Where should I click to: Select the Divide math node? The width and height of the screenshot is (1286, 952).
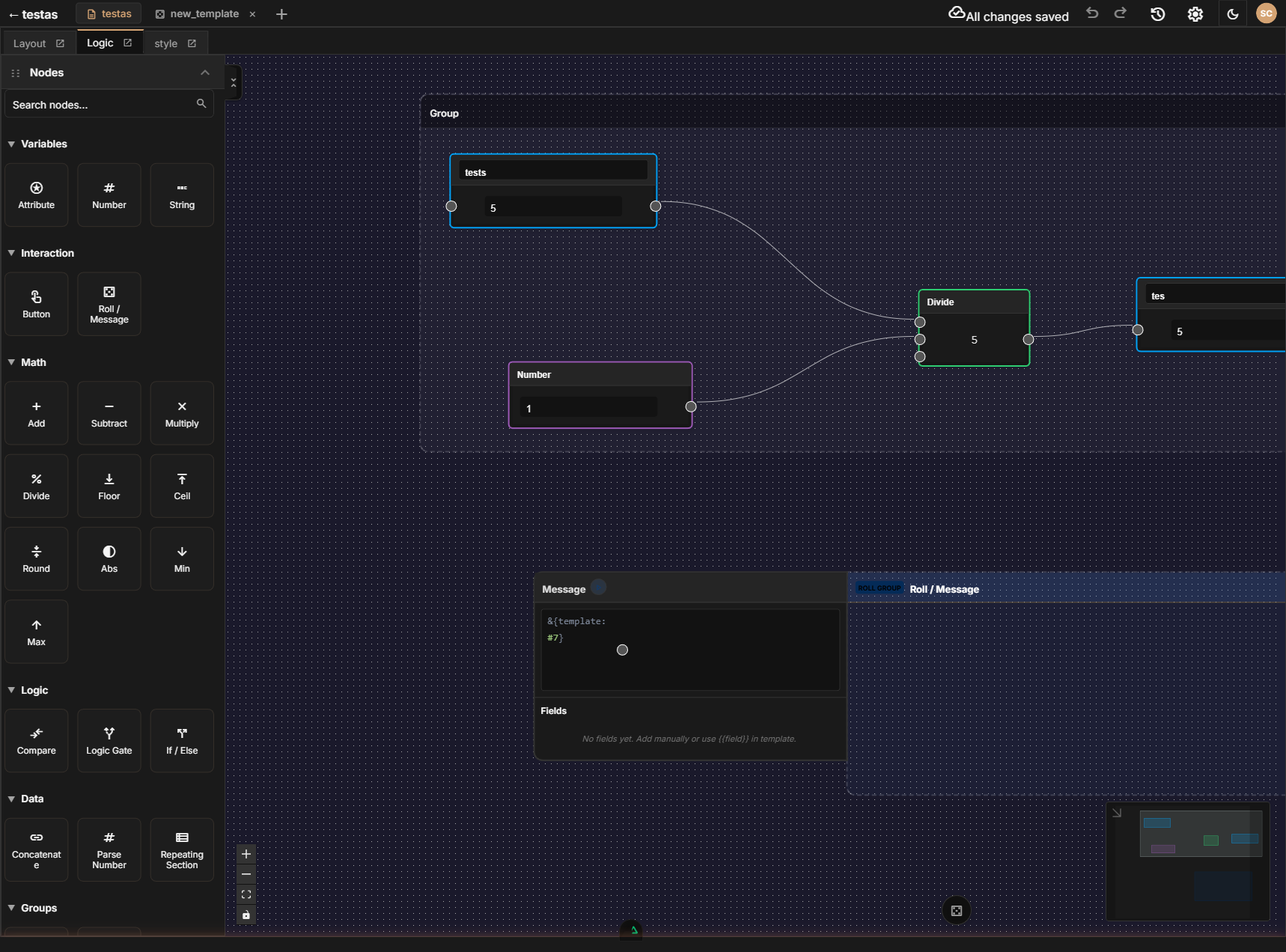[x=36, y=486]
